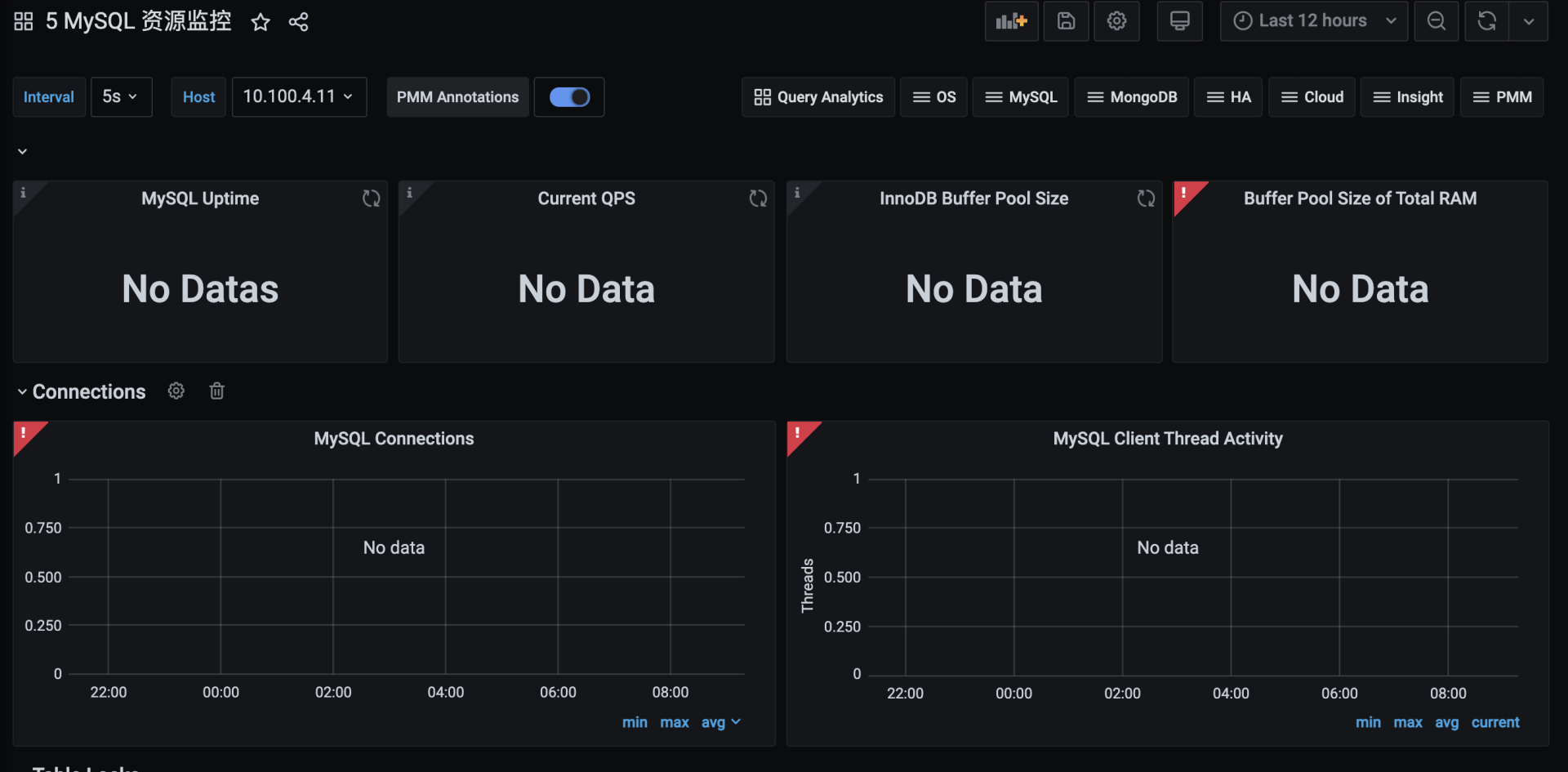Open MySQL Client Thread Activity title menu

(x=1168, y=439)
